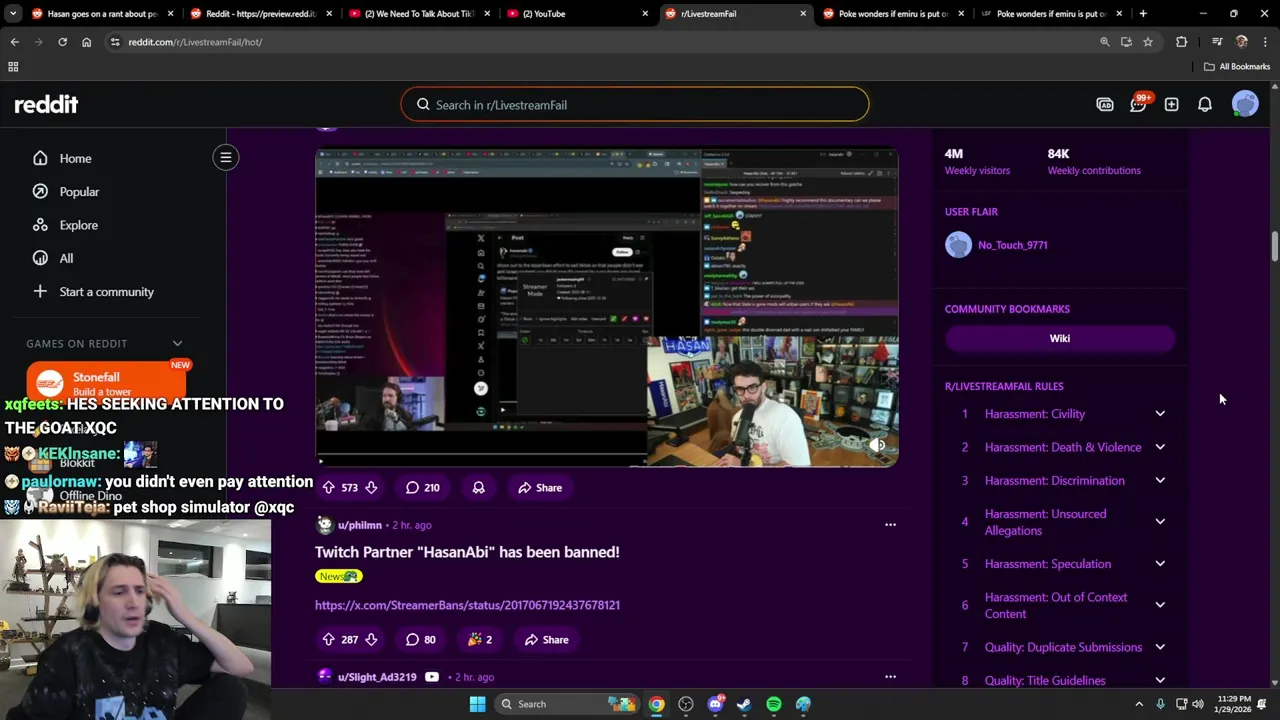Upvote the post with 573 votes
This screenshot has width=1280, height=720.
tap(328, 487)
